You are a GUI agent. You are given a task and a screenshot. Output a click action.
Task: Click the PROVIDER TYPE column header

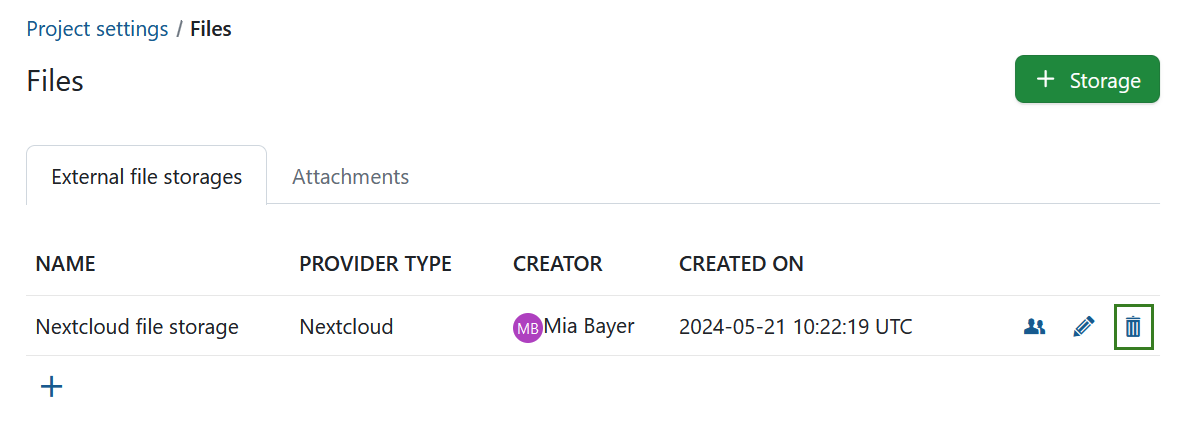point(375,264)
